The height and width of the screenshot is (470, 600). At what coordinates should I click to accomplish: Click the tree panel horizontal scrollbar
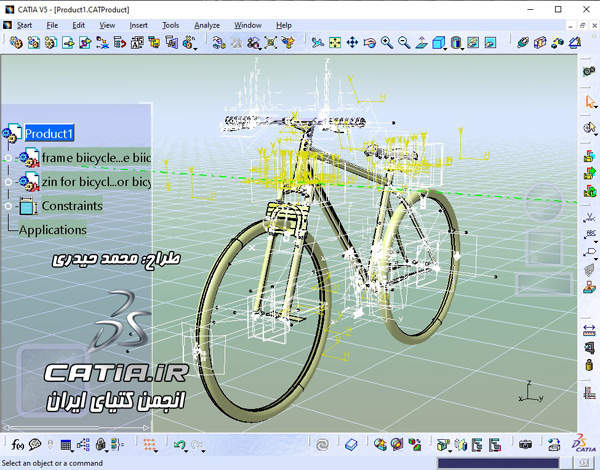pos(75,428)
